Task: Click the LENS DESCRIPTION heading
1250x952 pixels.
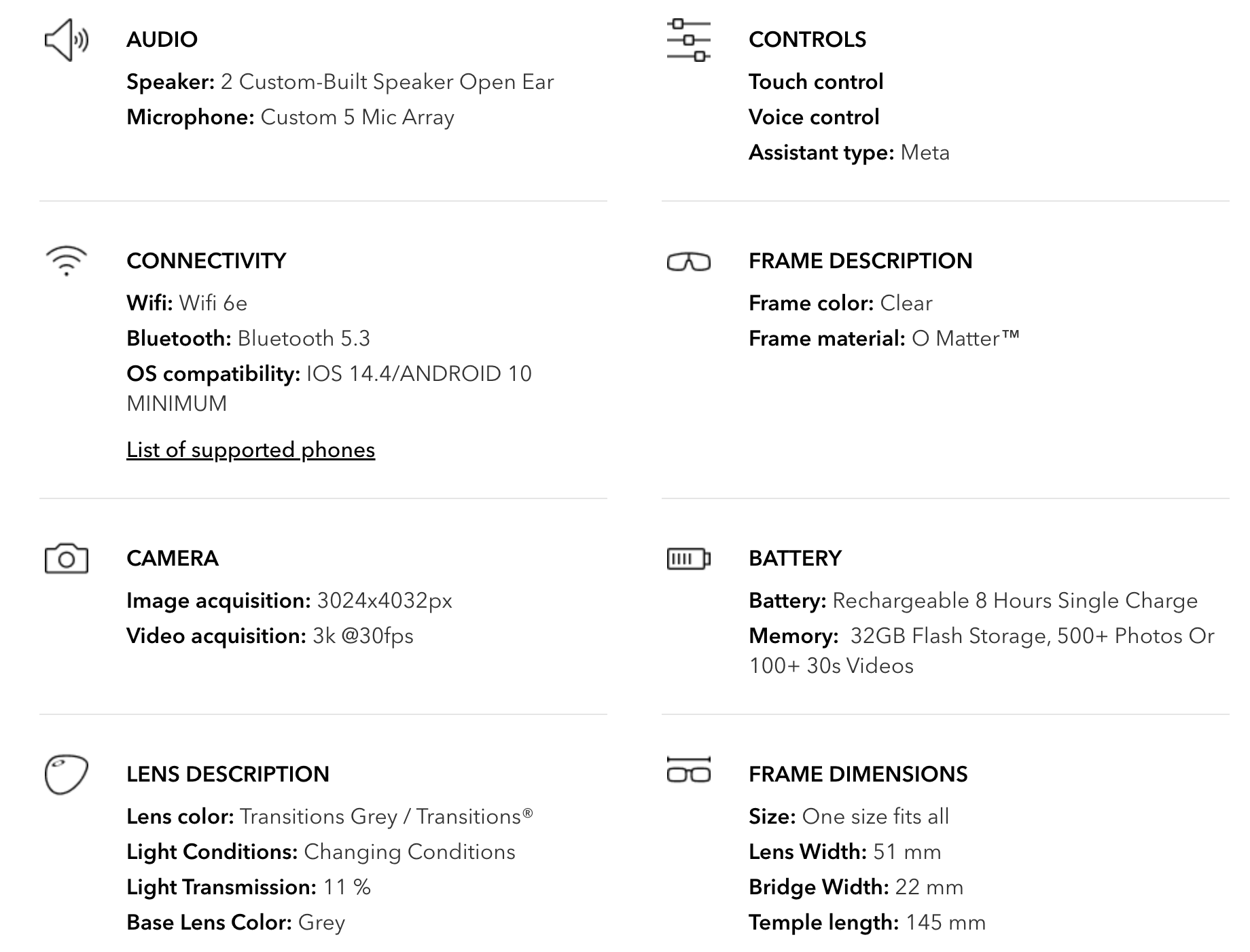Action: click(228, 774)
